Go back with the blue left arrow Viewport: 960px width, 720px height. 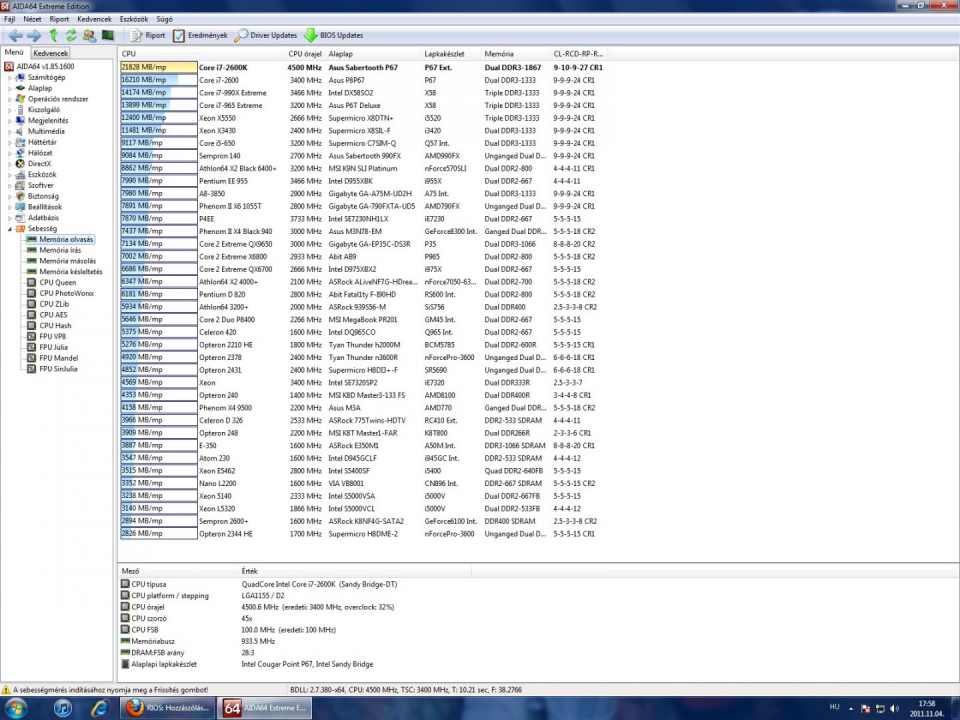click(15, 36)
